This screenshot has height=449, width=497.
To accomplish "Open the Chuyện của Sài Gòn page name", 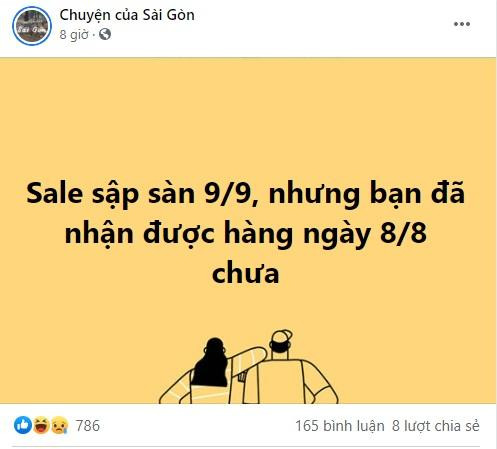I will tap(127, 15).
